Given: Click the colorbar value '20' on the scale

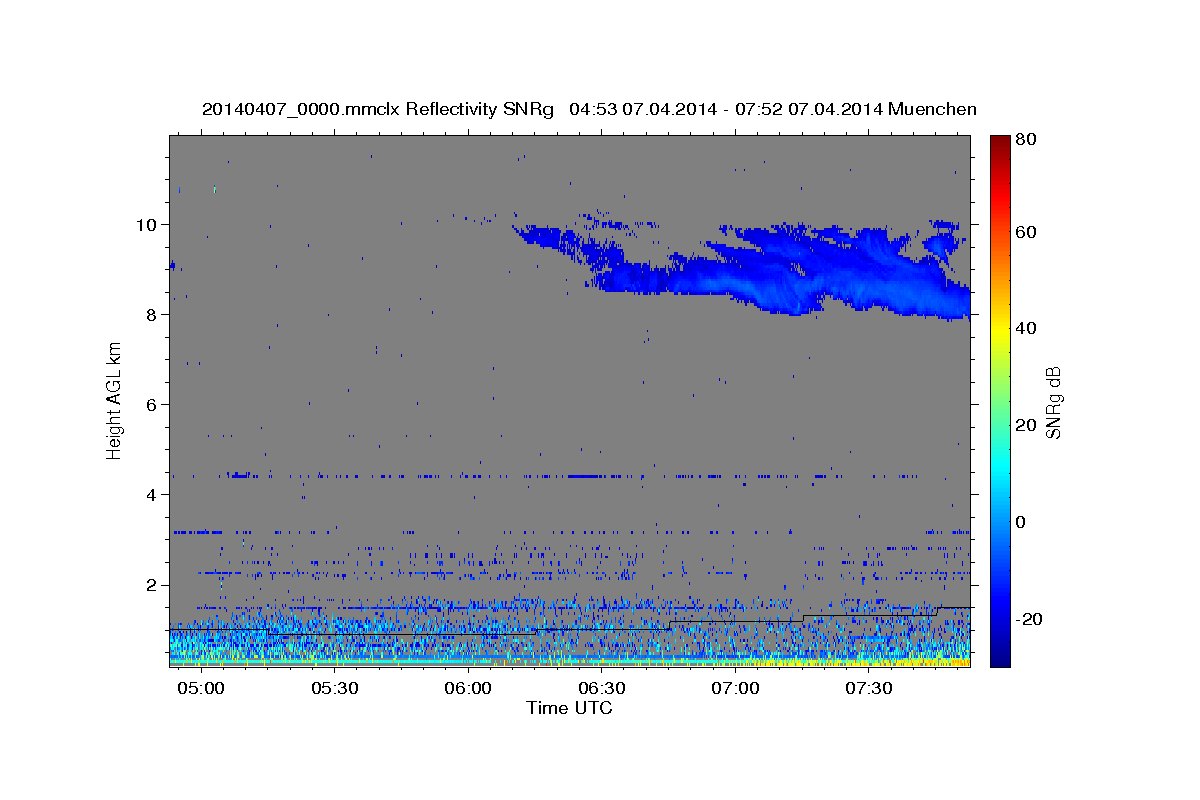Looking at the screenshot, I should click(1025, 425).
